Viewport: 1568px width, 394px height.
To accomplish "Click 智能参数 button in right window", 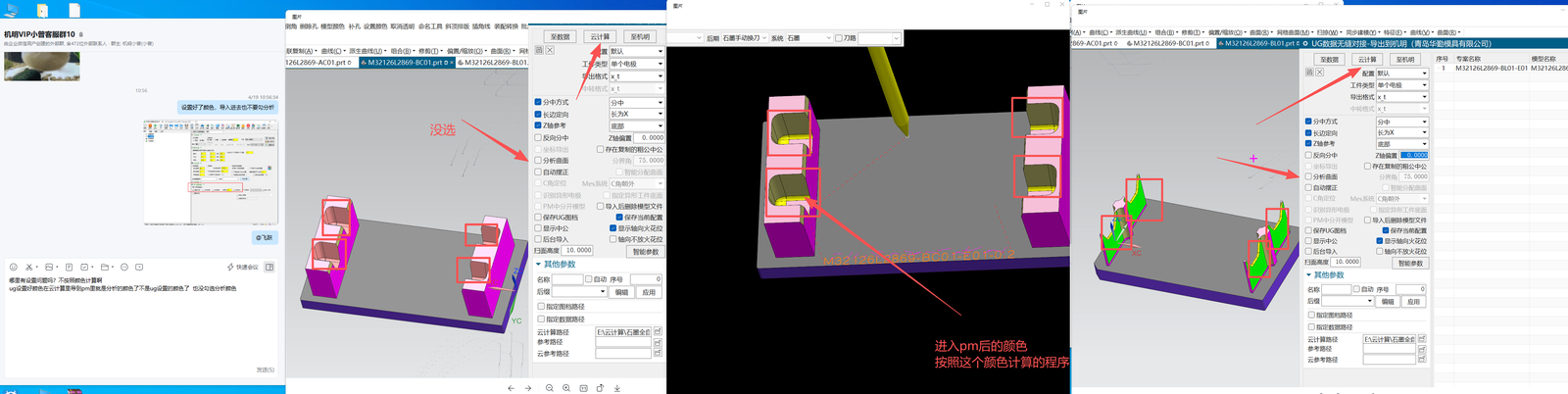I will [x=1410, y=263].
